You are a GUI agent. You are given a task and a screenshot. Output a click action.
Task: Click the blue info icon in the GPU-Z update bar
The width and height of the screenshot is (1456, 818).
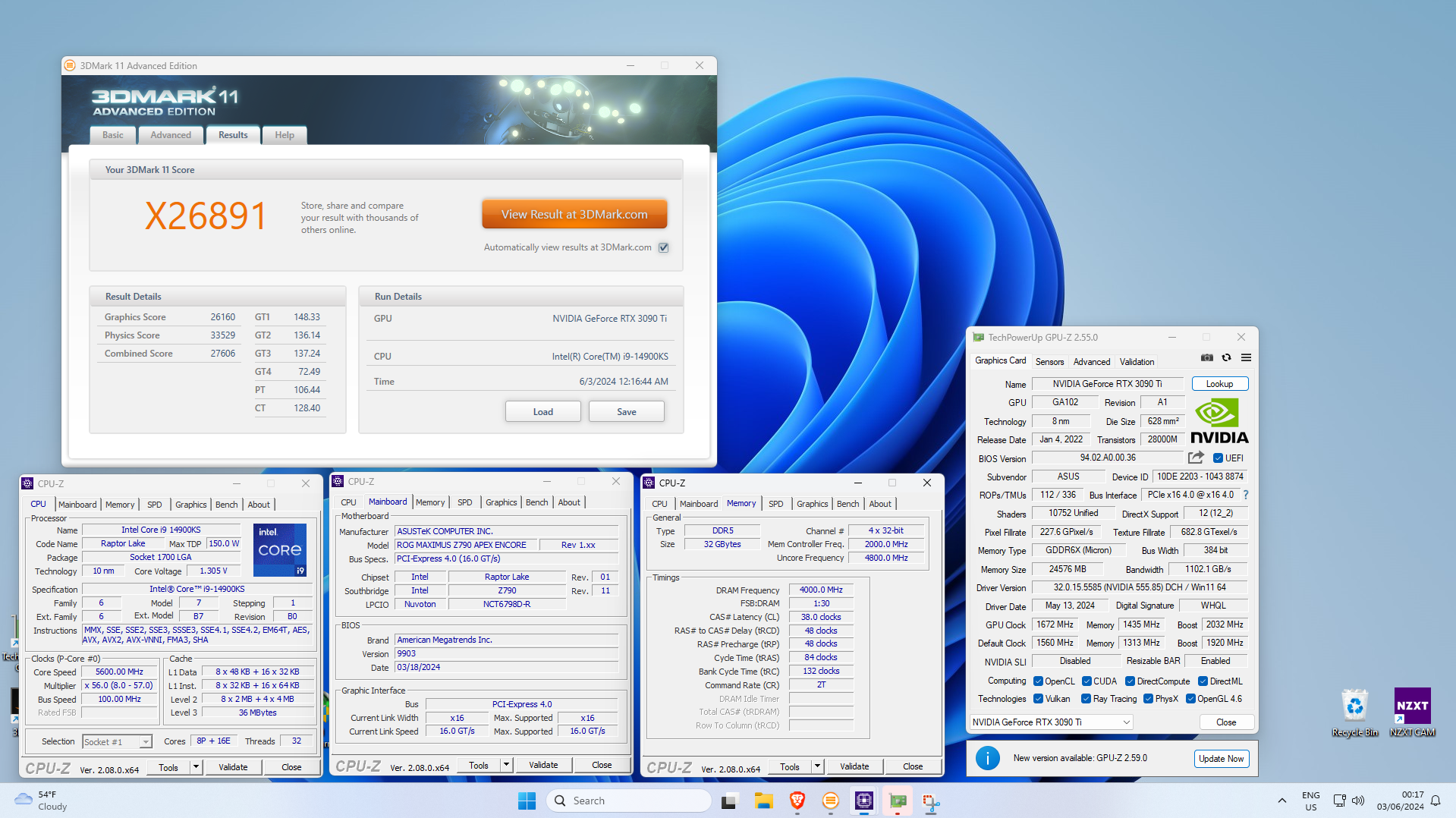pyautogui.click(x=987, y=758)
